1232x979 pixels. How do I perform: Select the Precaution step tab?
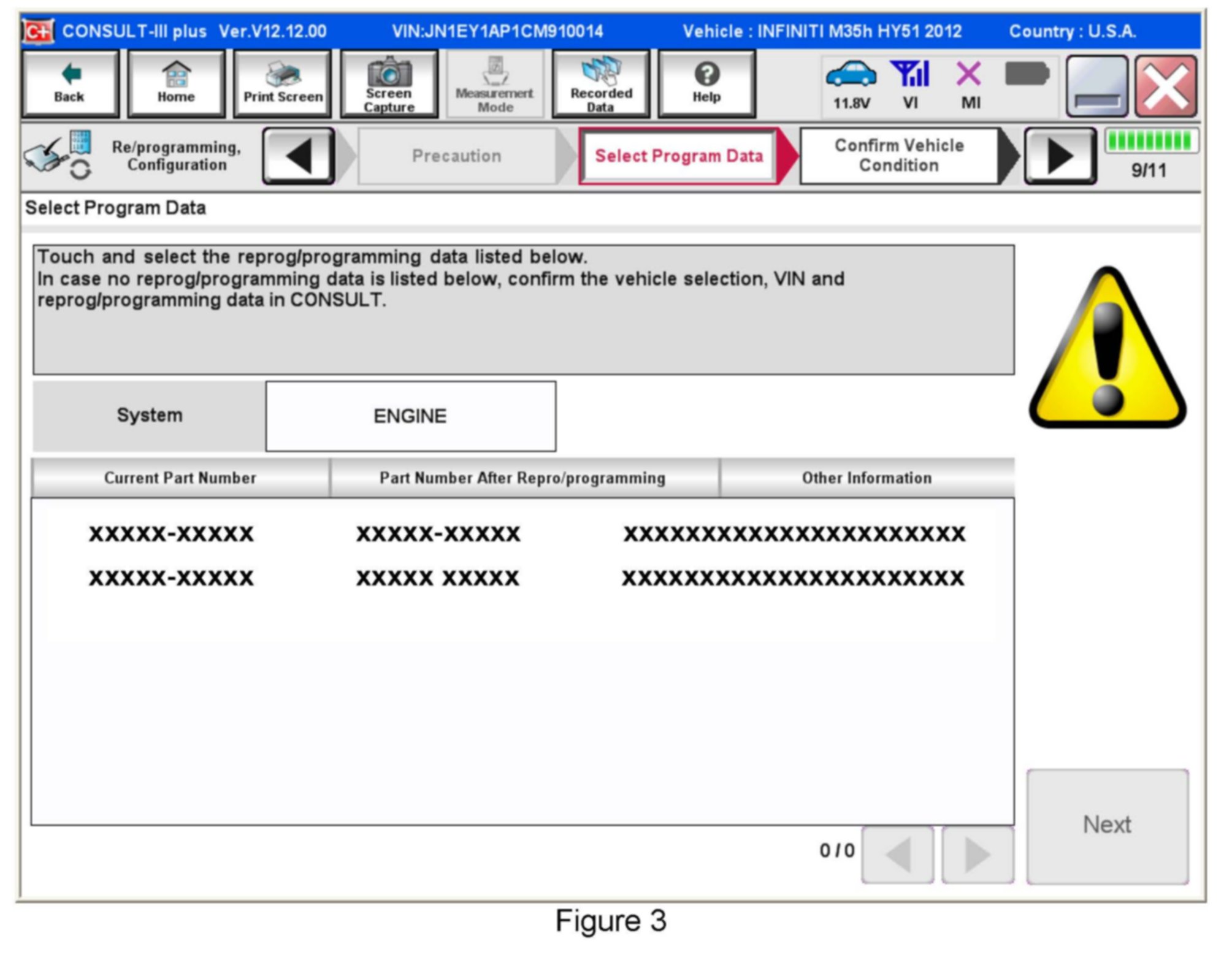point(456,156)
